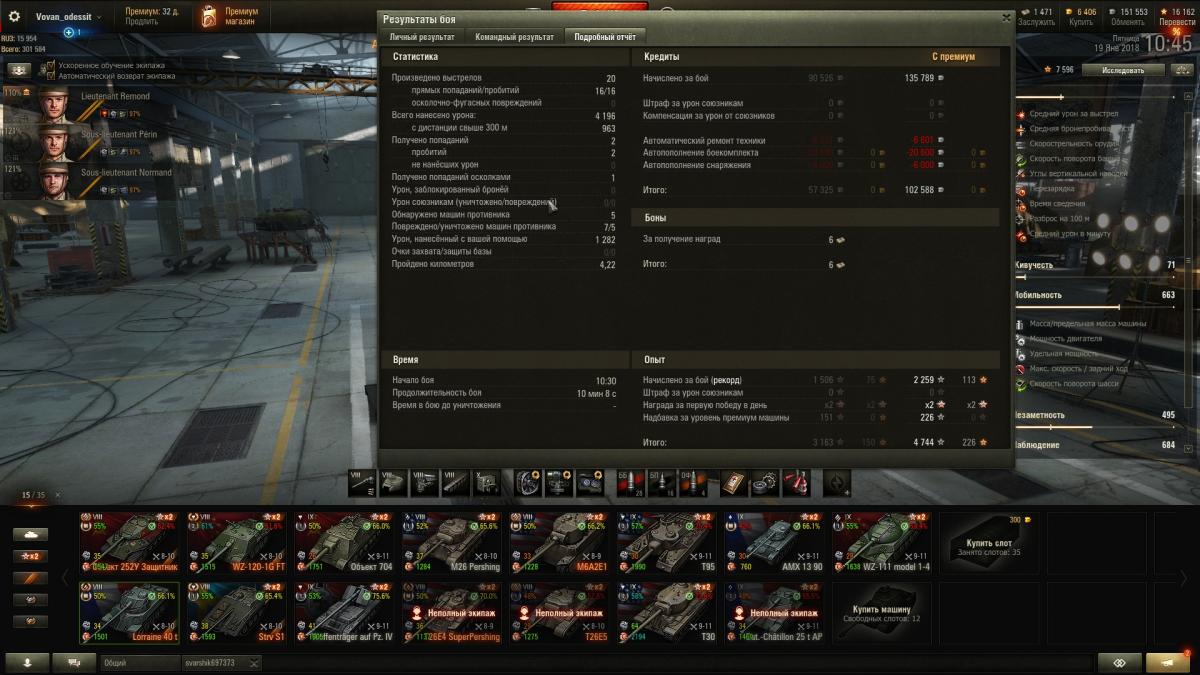
Task: Toggle the x2 bonus carousel filter
Action: pos(30,556)
